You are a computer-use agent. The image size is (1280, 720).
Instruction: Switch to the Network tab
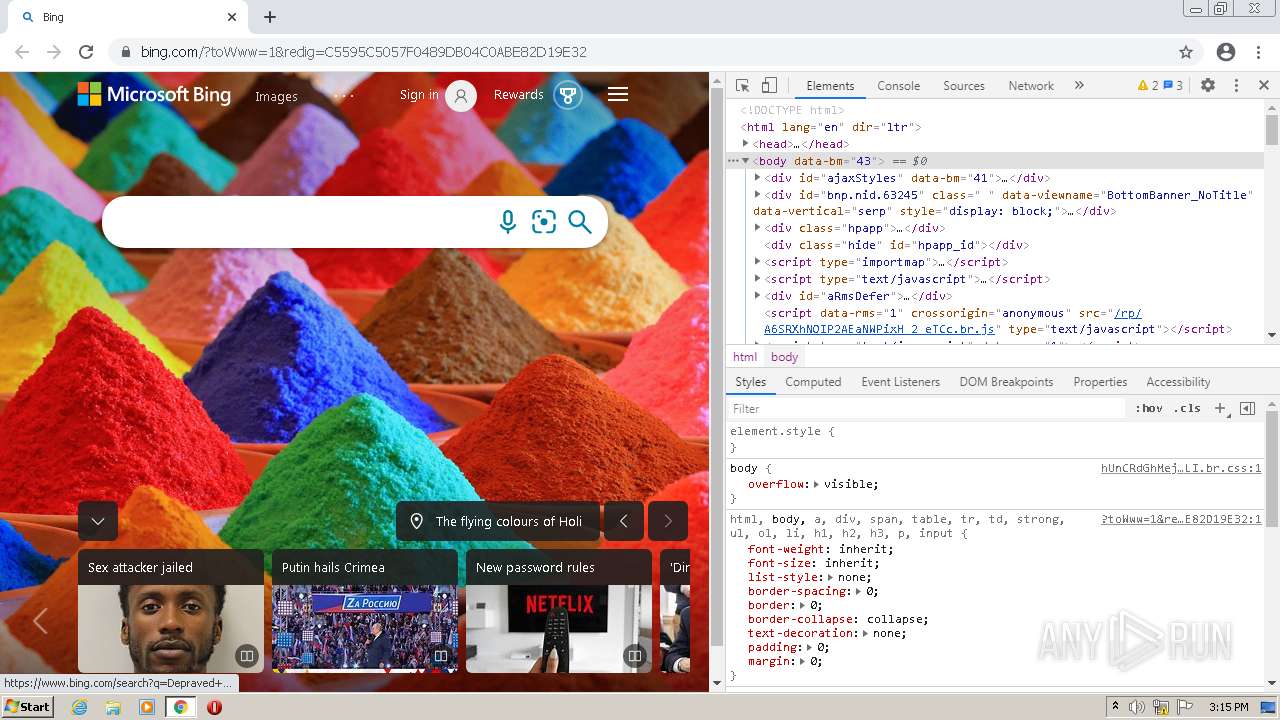coord(1031,86)
